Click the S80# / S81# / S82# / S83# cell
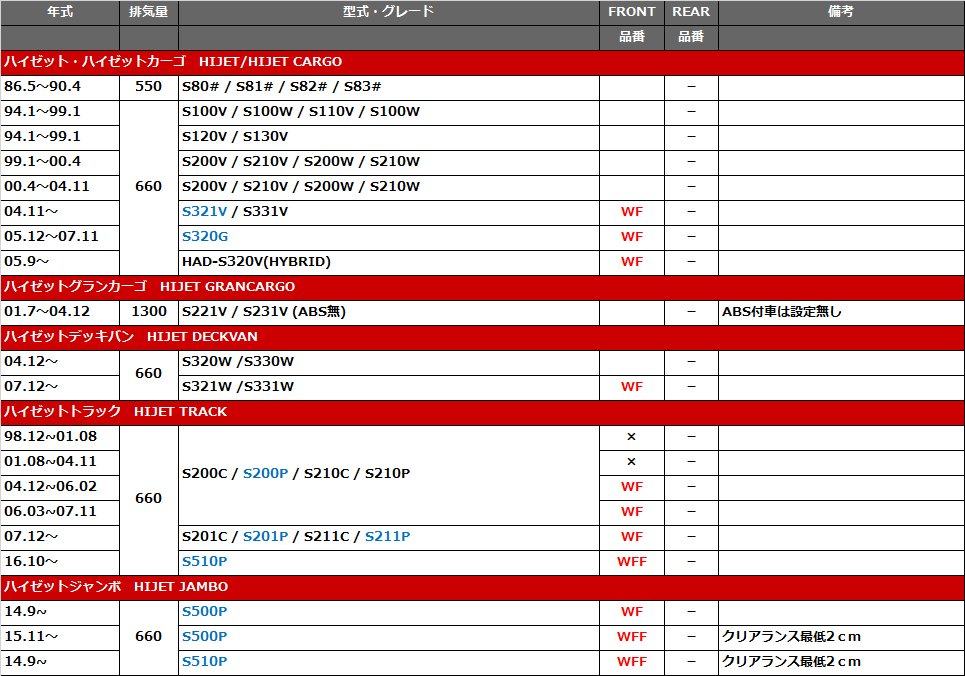 389,87
